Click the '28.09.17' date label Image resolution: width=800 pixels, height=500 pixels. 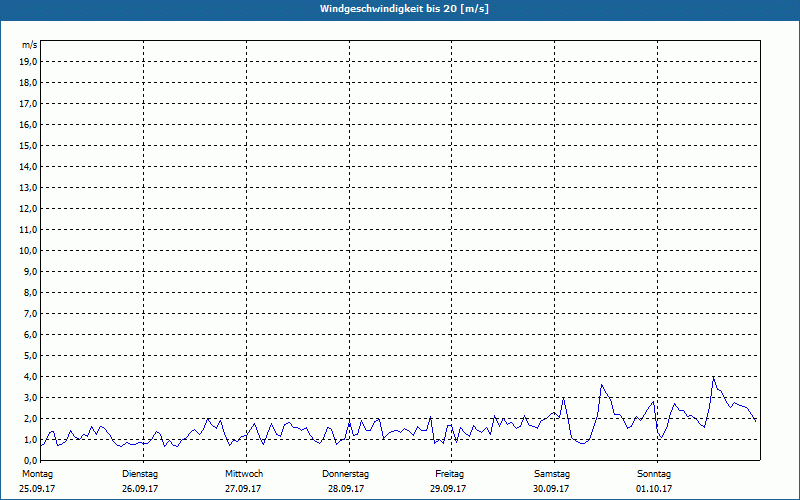(346, 489)
